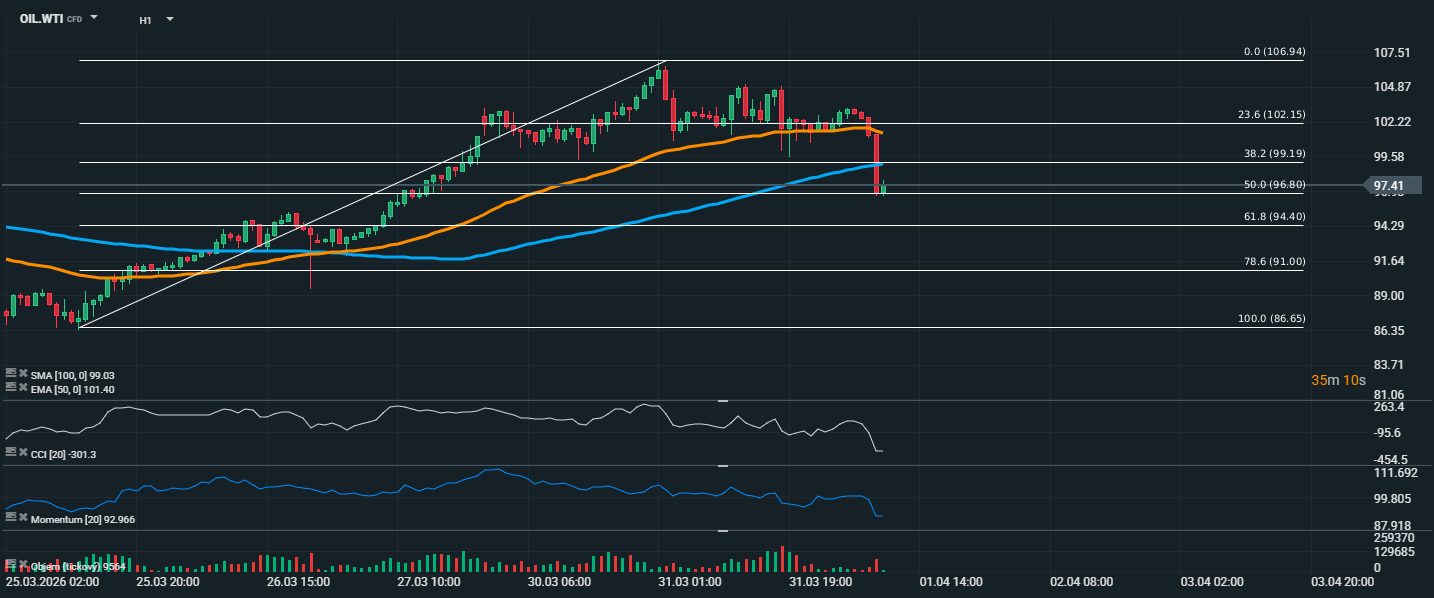Remove the Objem (tickový) volume indicator
This screenshot has width=1434, height=598.
point(23,565)
